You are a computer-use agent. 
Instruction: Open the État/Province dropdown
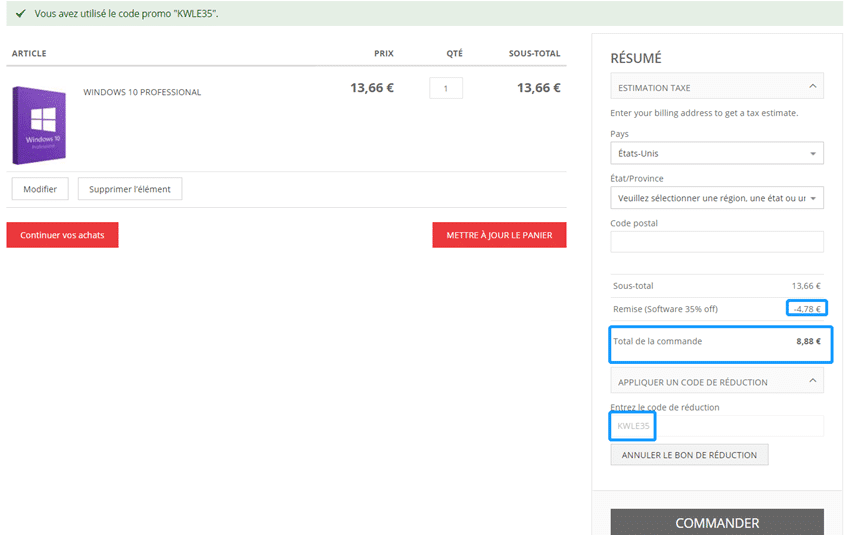[717, 198]
